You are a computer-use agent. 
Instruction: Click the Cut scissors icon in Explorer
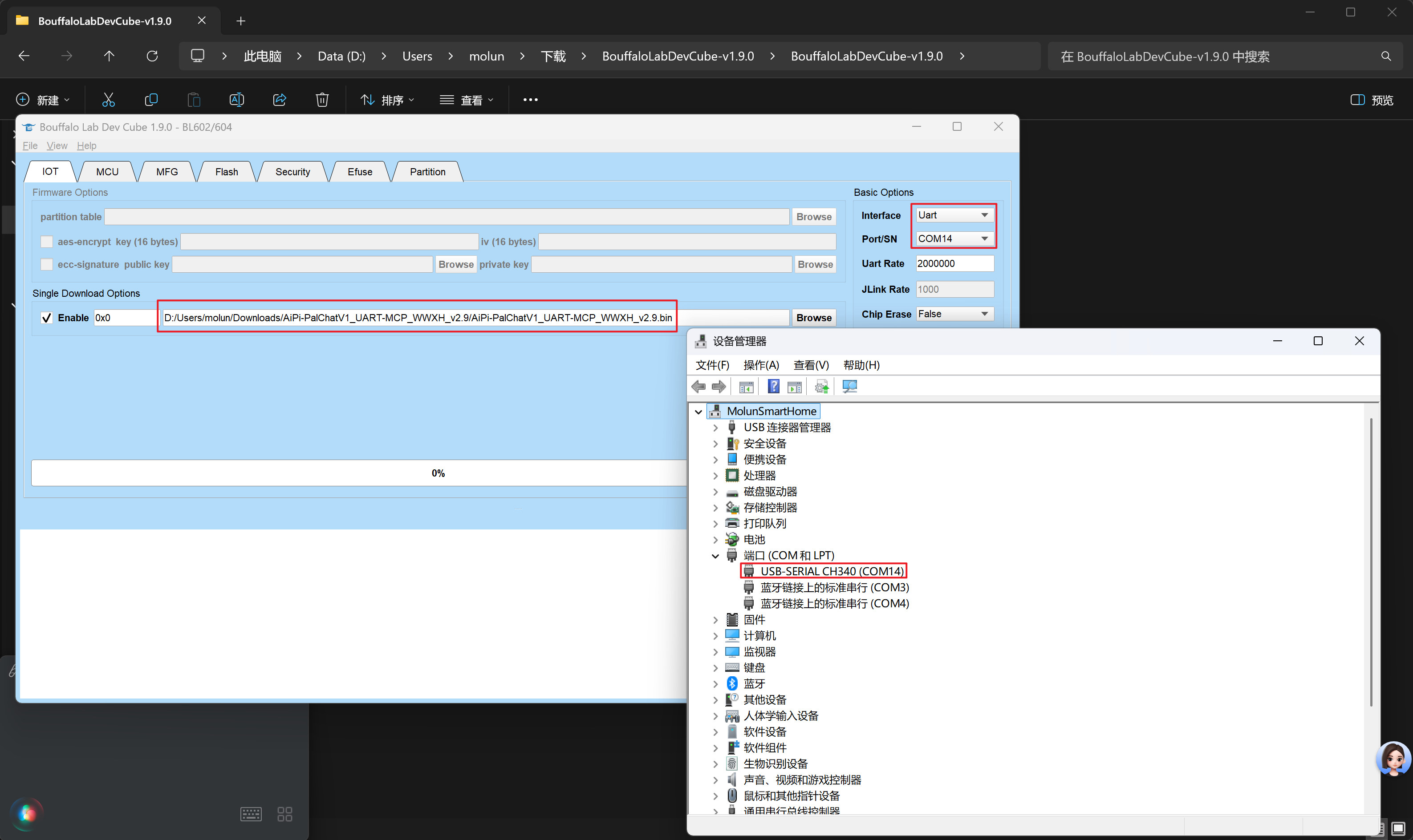(x=108, y=100)
